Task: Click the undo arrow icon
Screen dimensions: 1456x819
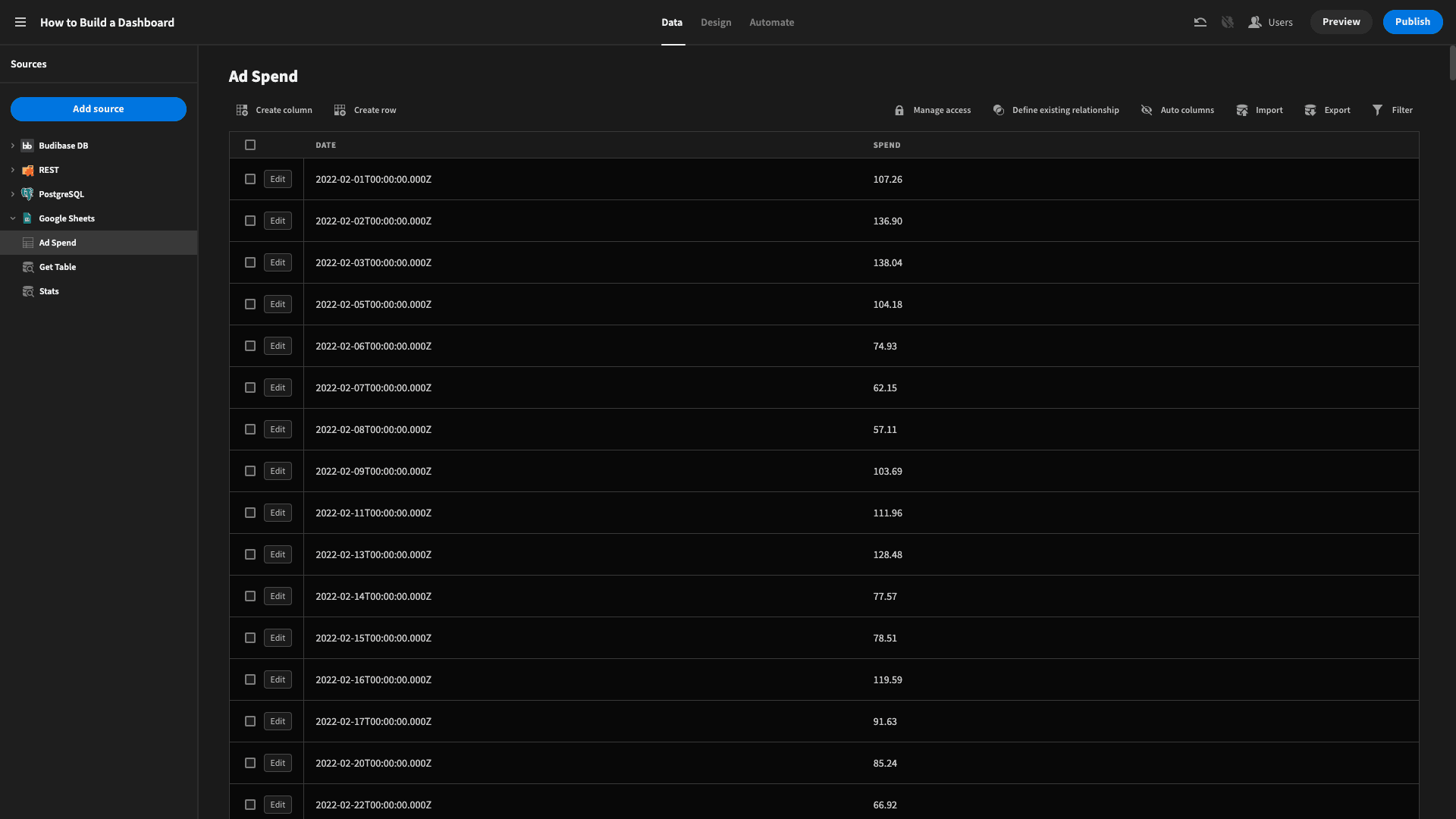Action: point(1200,22)
